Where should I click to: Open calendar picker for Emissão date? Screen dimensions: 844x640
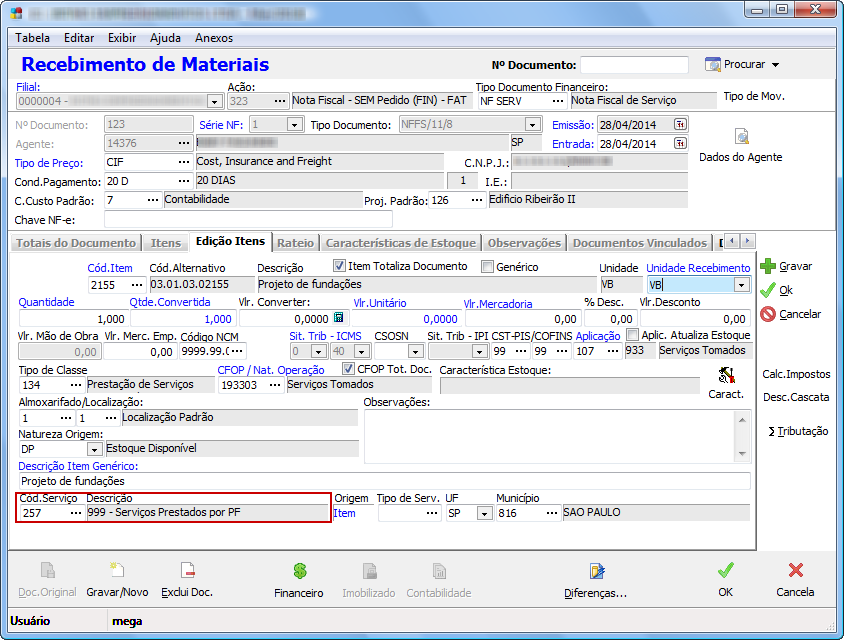(x=680, y=125)
